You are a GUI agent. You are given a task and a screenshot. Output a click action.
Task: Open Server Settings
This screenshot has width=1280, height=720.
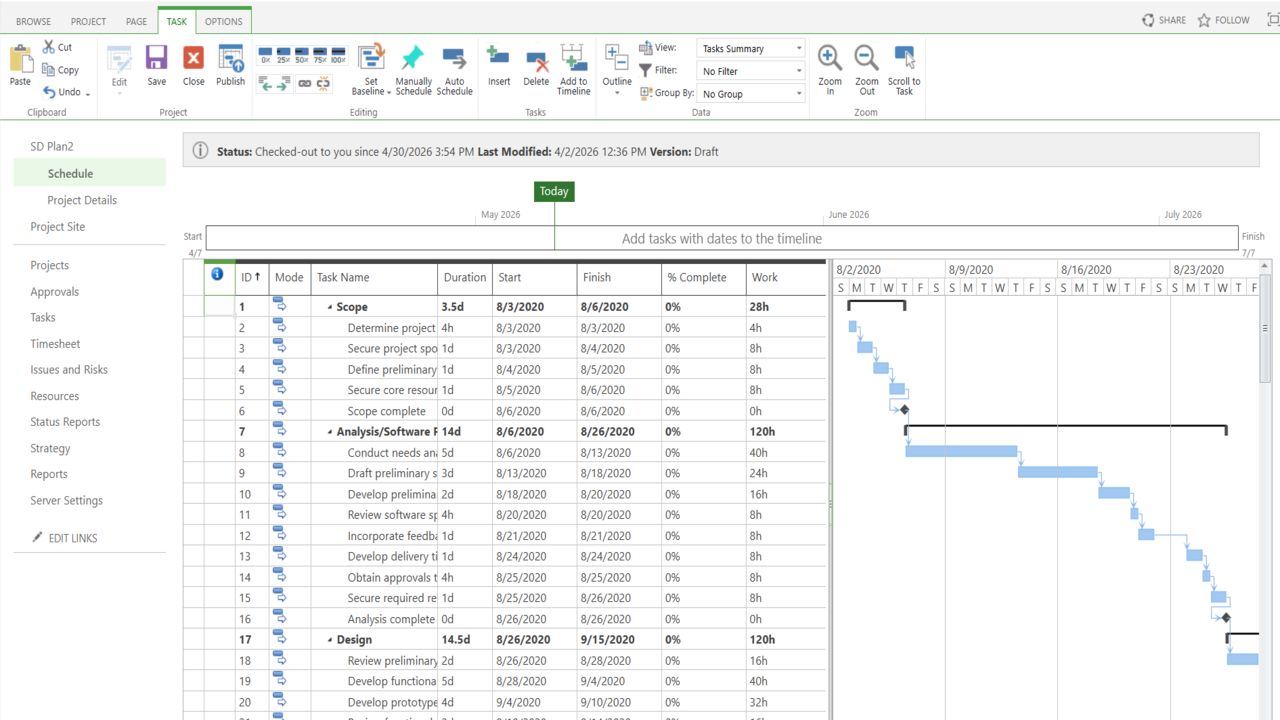point(66,501)
